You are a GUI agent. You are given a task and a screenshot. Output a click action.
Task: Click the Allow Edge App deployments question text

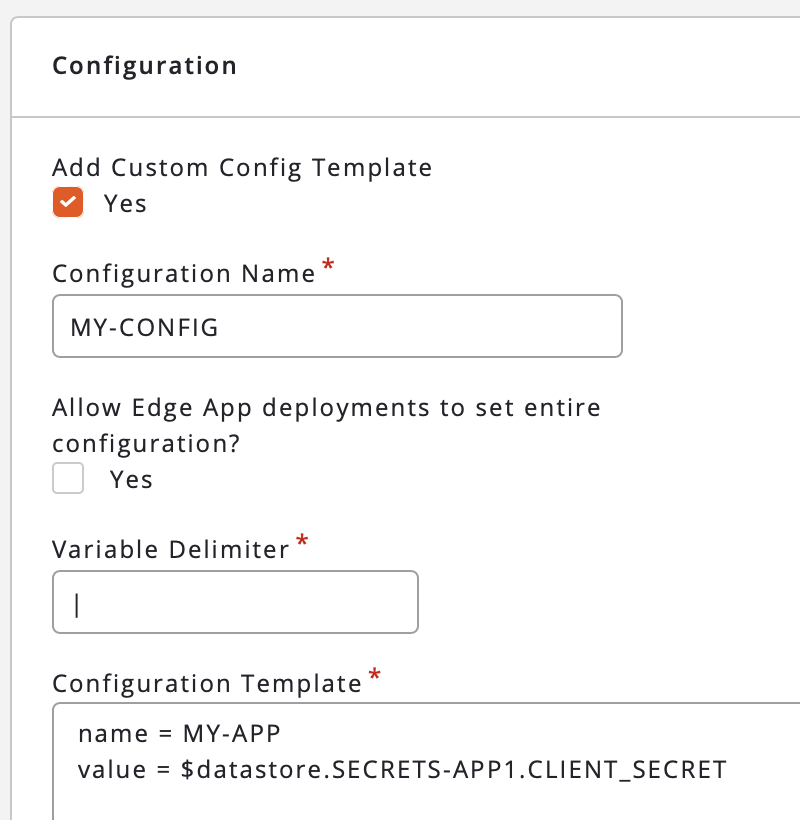(326, 409)
